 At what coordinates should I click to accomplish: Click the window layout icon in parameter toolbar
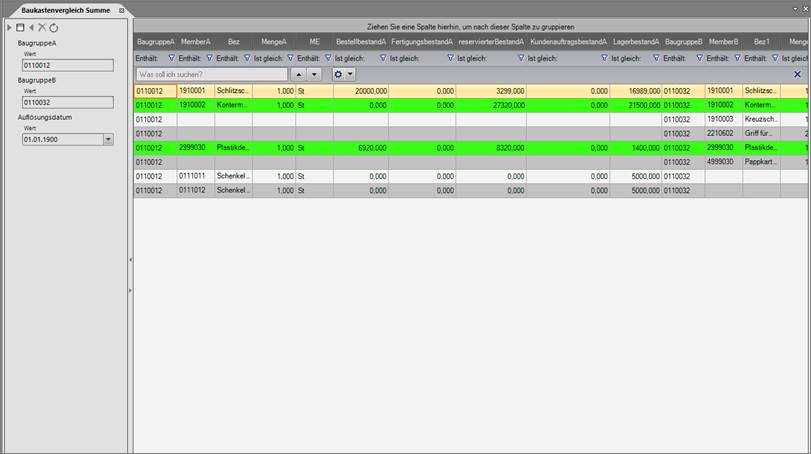coord(20,27)
